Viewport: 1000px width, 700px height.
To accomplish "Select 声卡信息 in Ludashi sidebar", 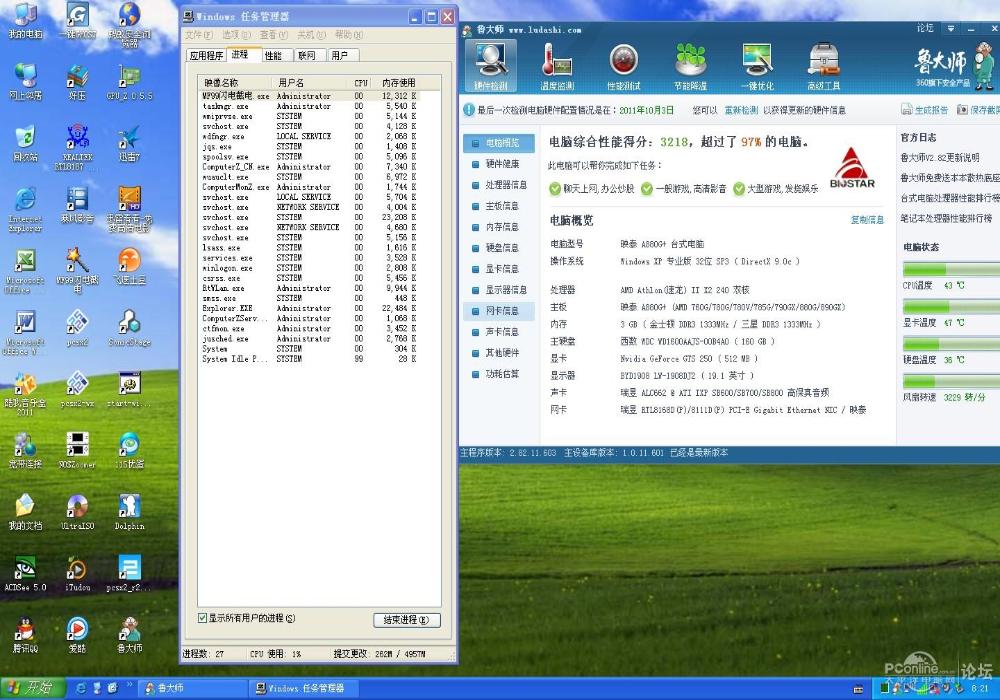I will tap(500, 332).
